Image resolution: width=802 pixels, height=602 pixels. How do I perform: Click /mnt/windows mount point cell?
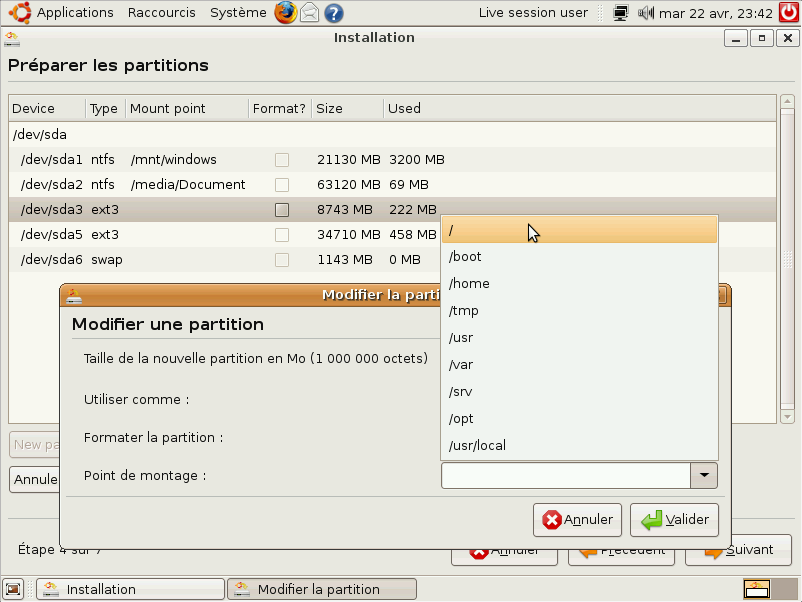pyautogui.click(x=174, y=160)
